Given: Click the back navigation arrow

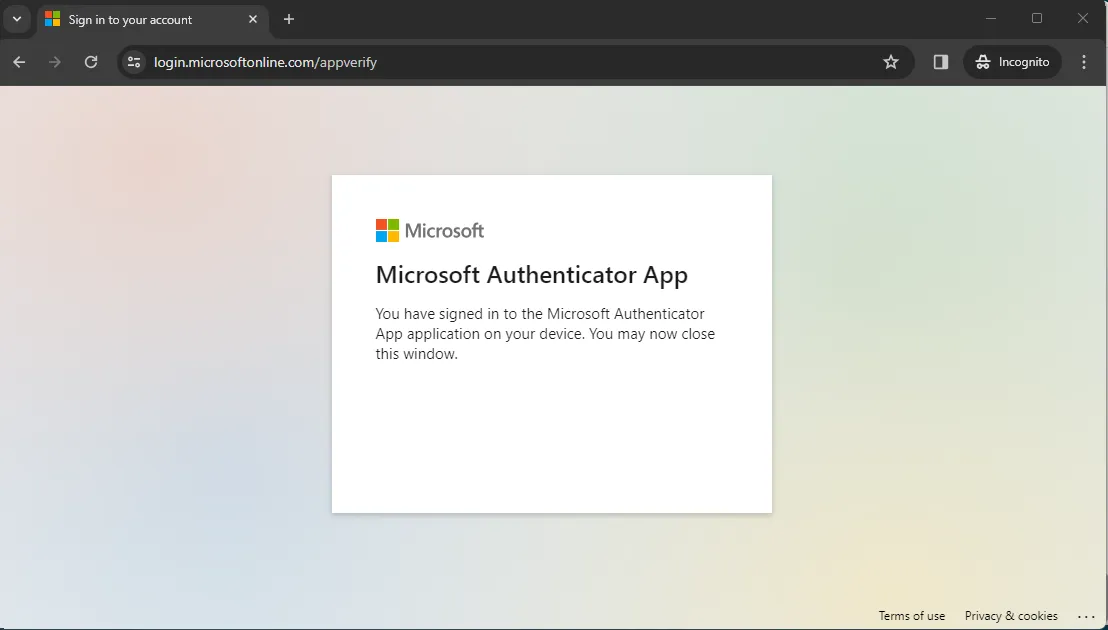Looking at the screenshot, I should coord(18,62).
